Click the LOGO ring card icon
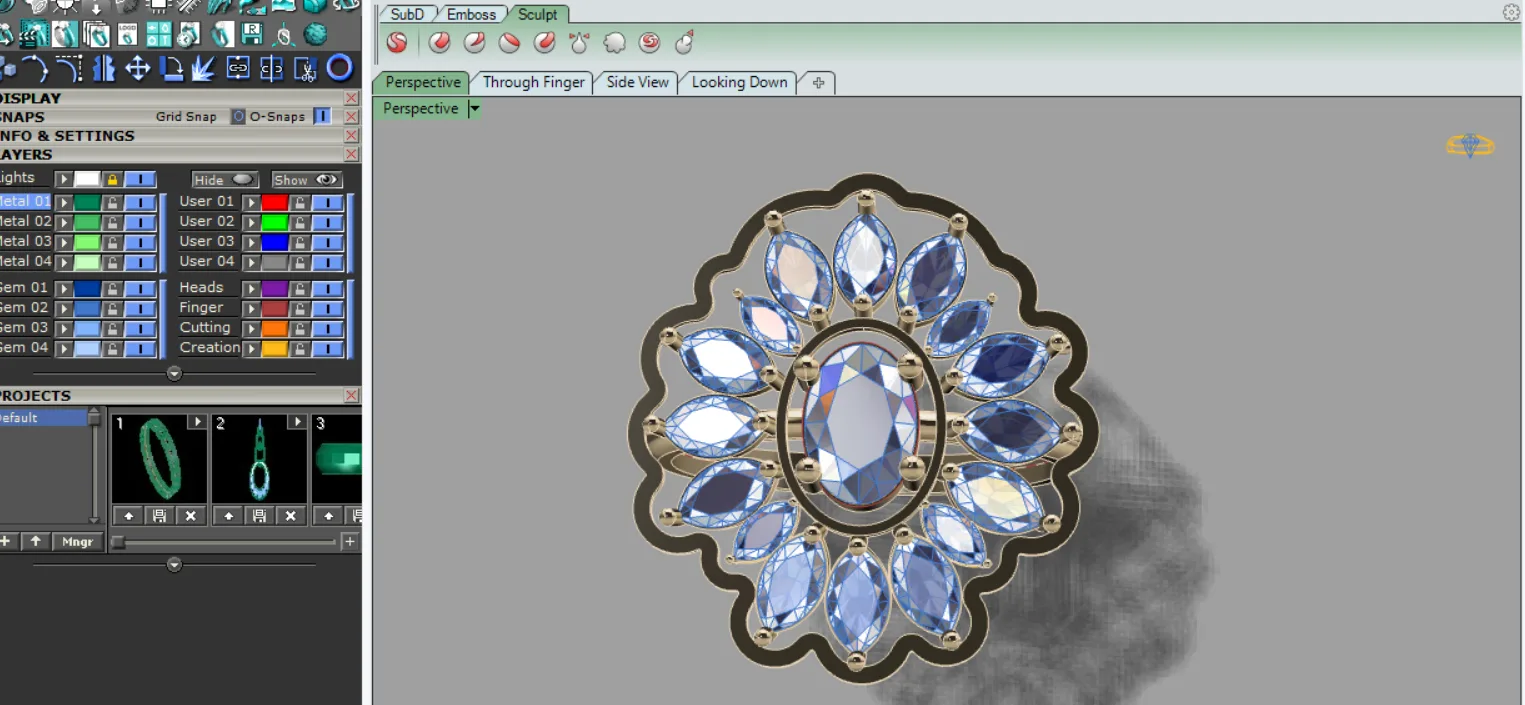1525x705 pixels. (x=127, y=35)
